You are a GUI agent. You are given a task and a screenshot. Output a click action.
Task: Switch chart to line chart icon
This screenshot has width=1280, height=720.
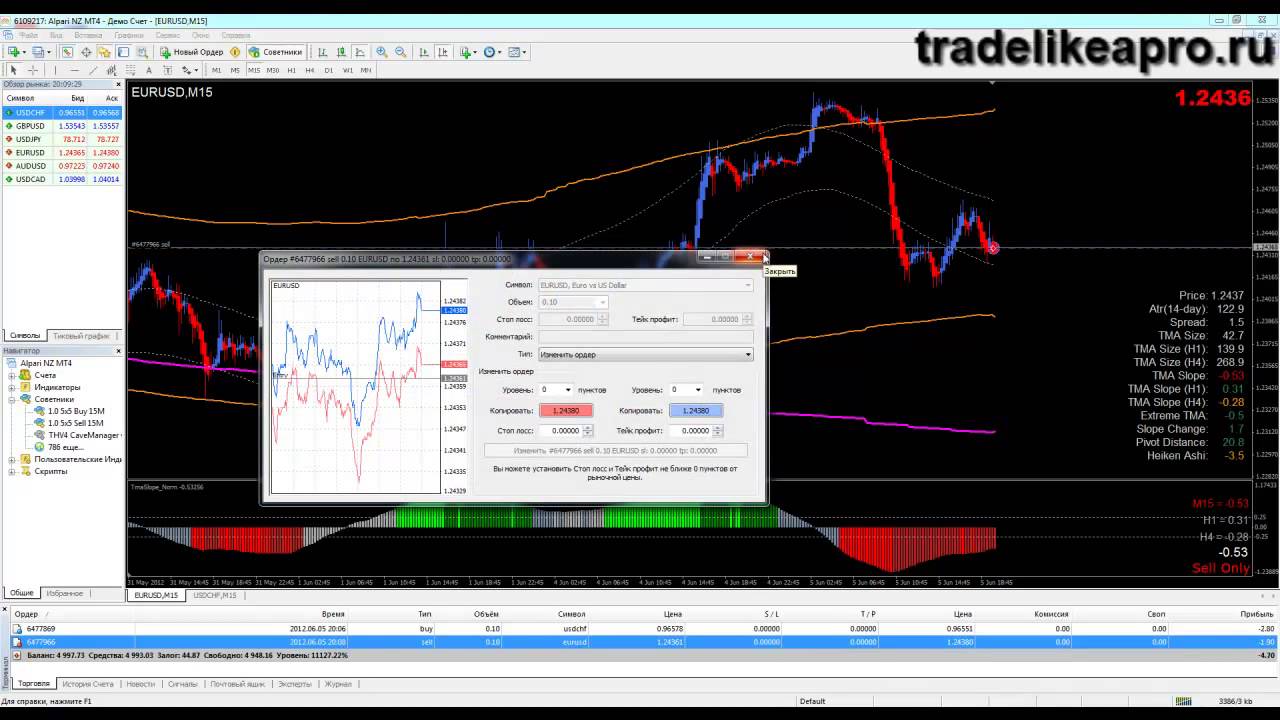pos(360,52)
